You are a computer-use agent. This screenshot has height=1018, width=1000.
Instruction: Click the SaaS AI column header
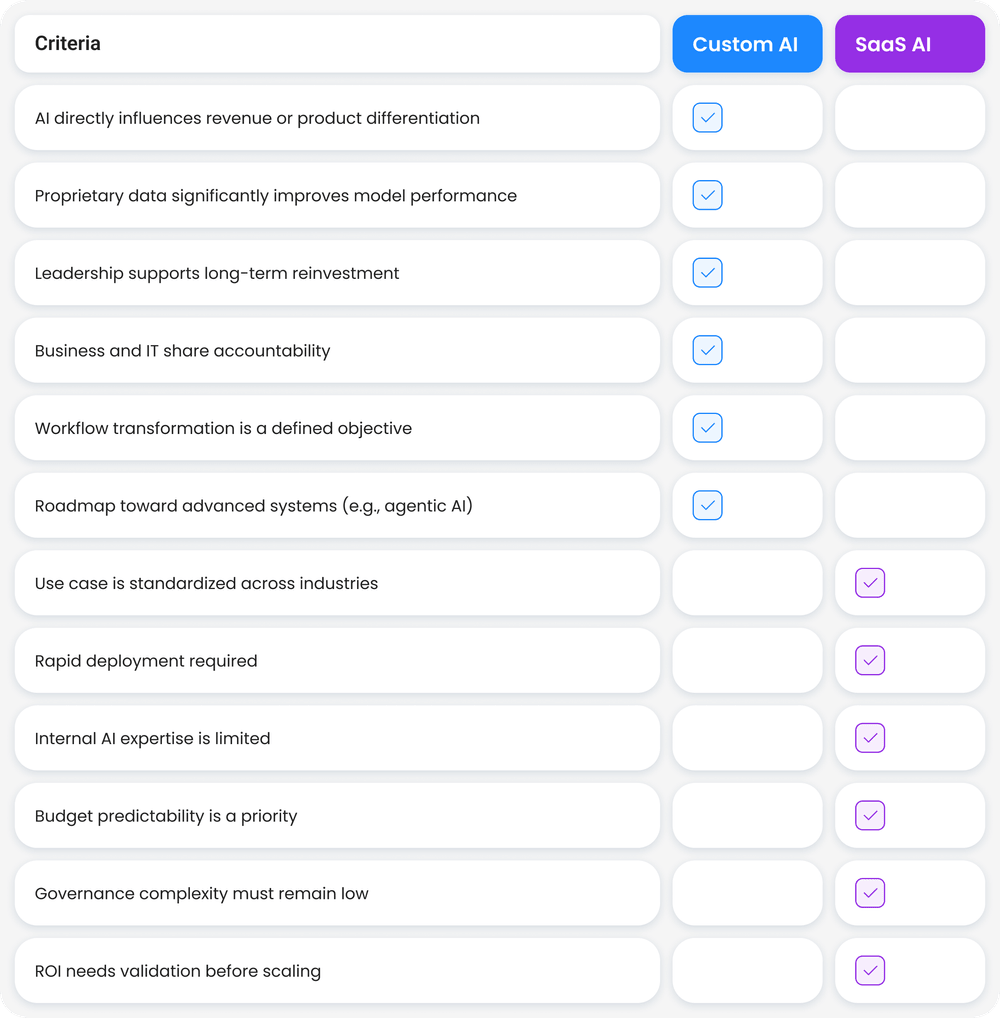coord(909,44)
